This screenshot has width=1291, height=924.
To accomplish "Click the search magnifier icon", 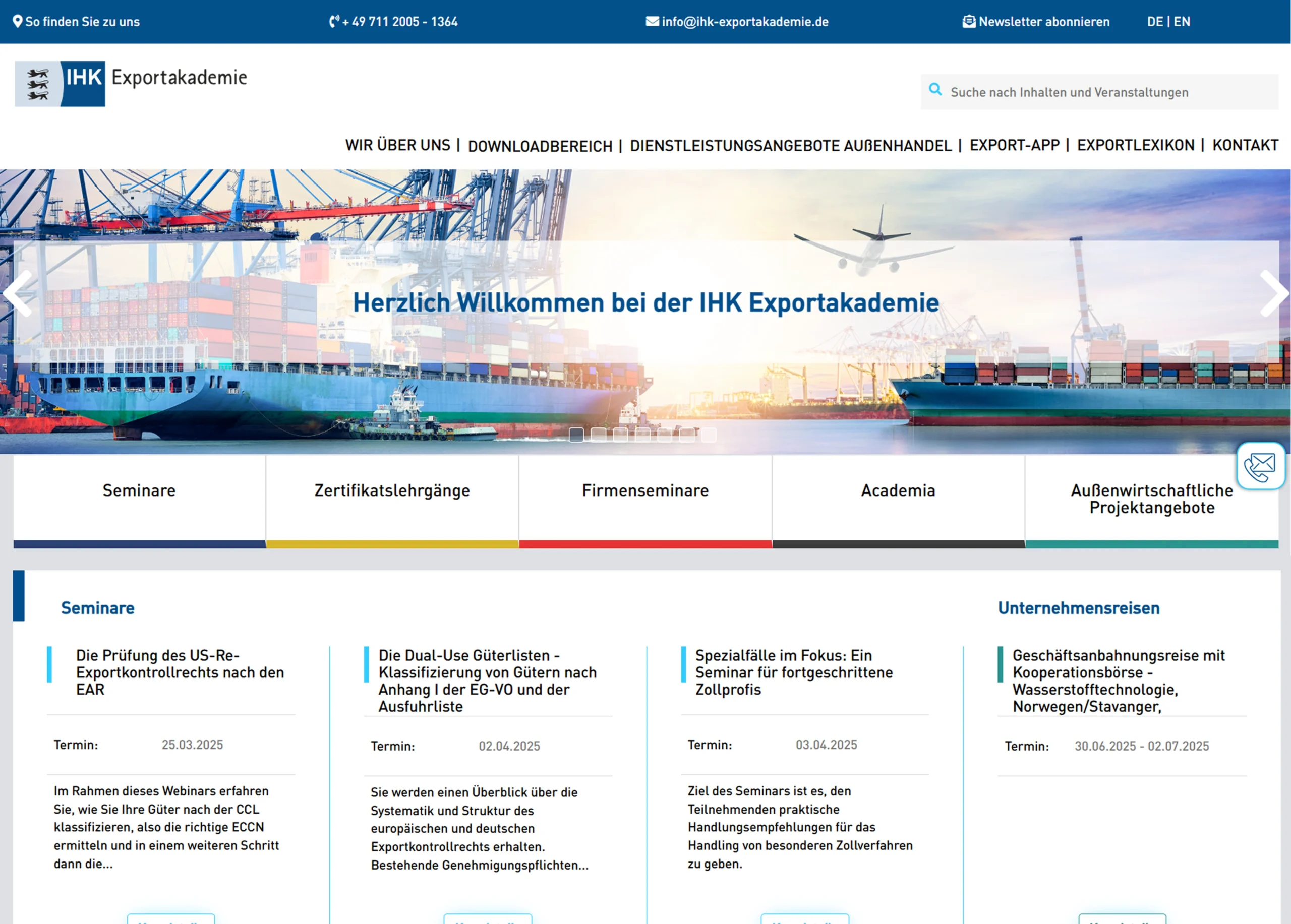I will click(935, 89).
